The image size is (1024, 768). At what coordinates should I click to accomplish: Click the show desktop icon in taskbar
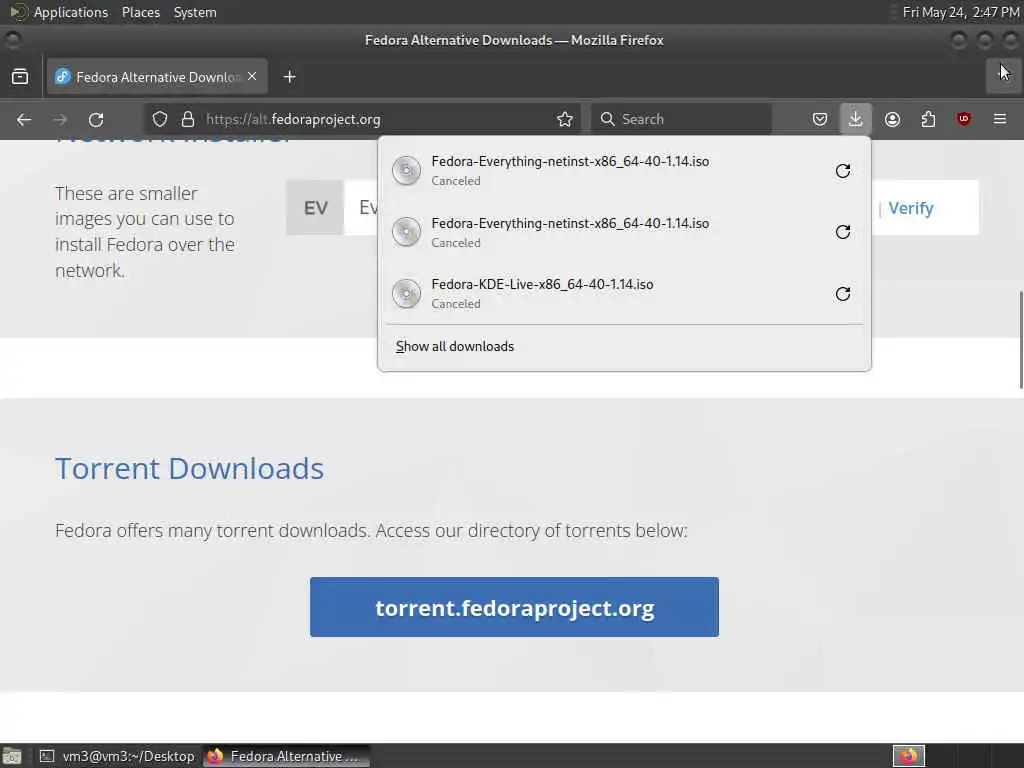point(12,756)
